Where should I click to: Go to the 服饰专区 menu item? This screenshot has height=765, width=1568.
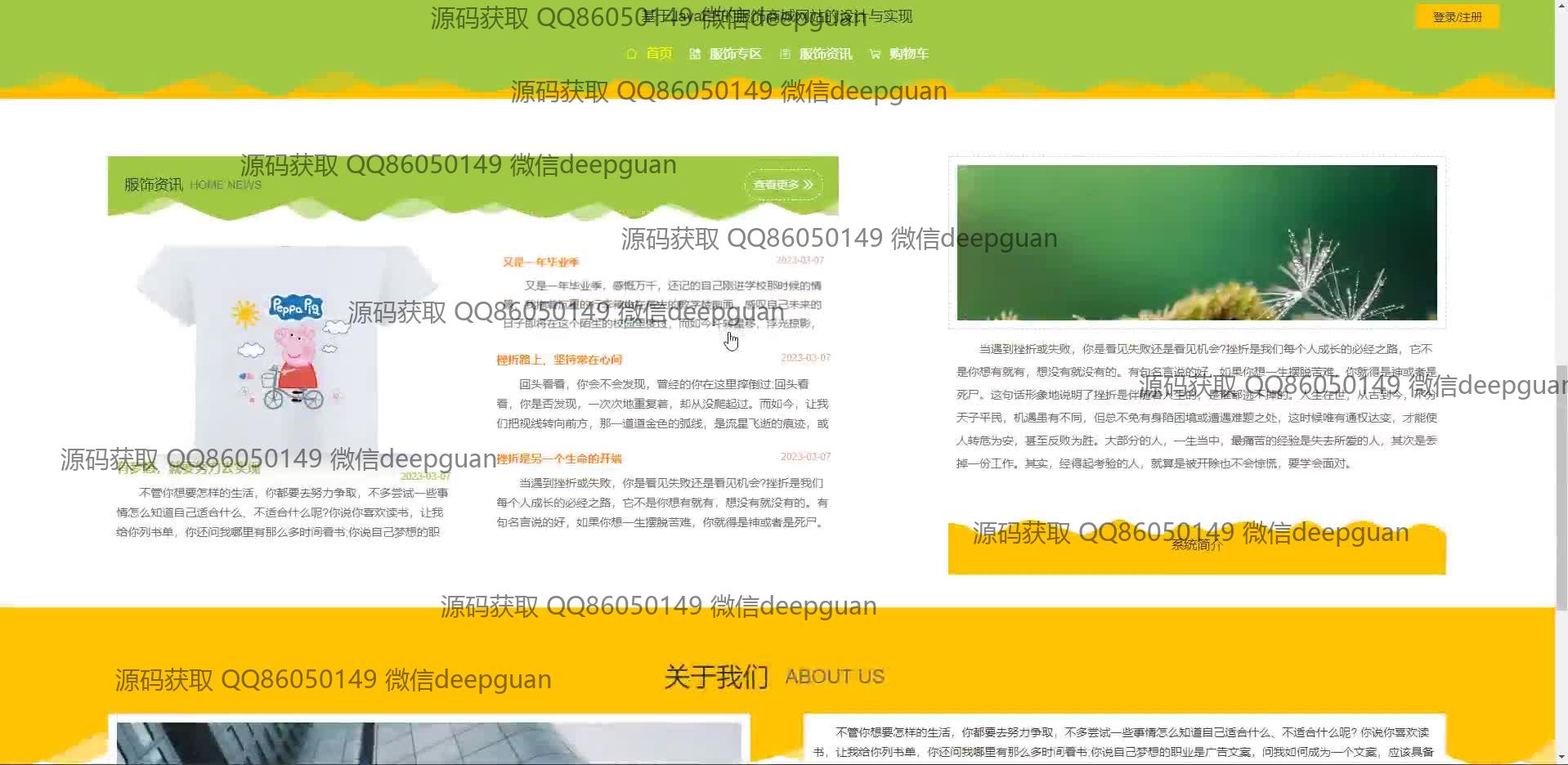(x=735, y=54)
